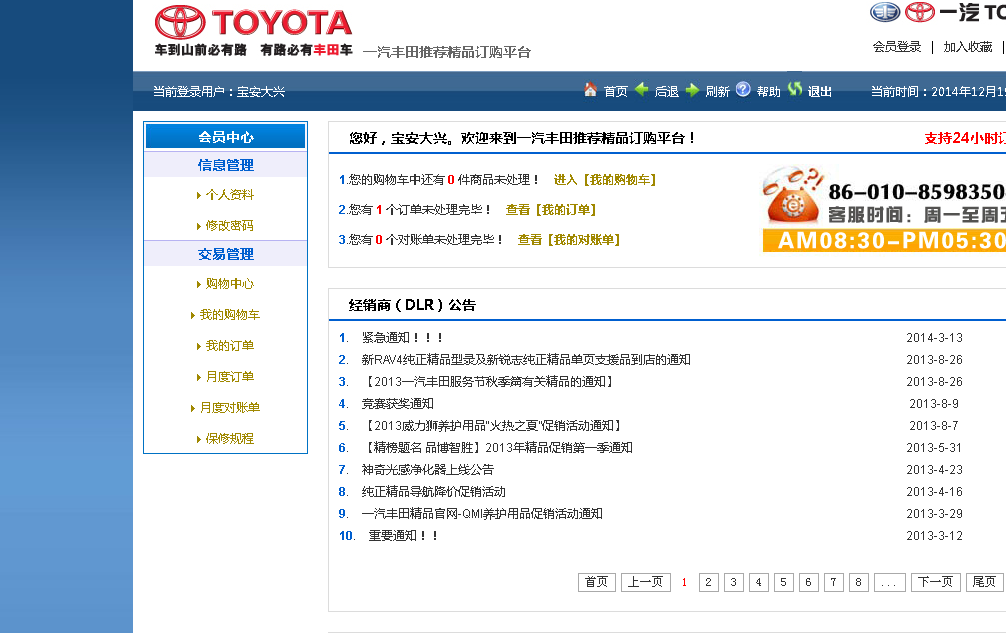Click the Toyota logo in the header
The width and height of the screenshot is (1006, 633).
[253, 22]
